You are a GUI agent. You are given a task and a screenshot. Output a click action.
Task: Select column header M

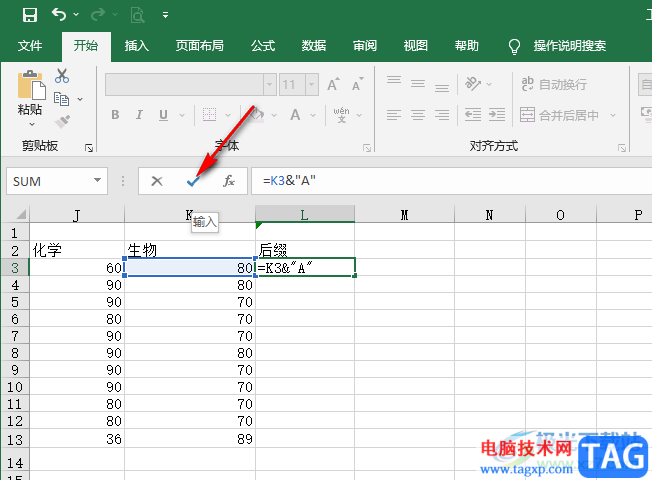pyautogui.click(x=404, y=215)
